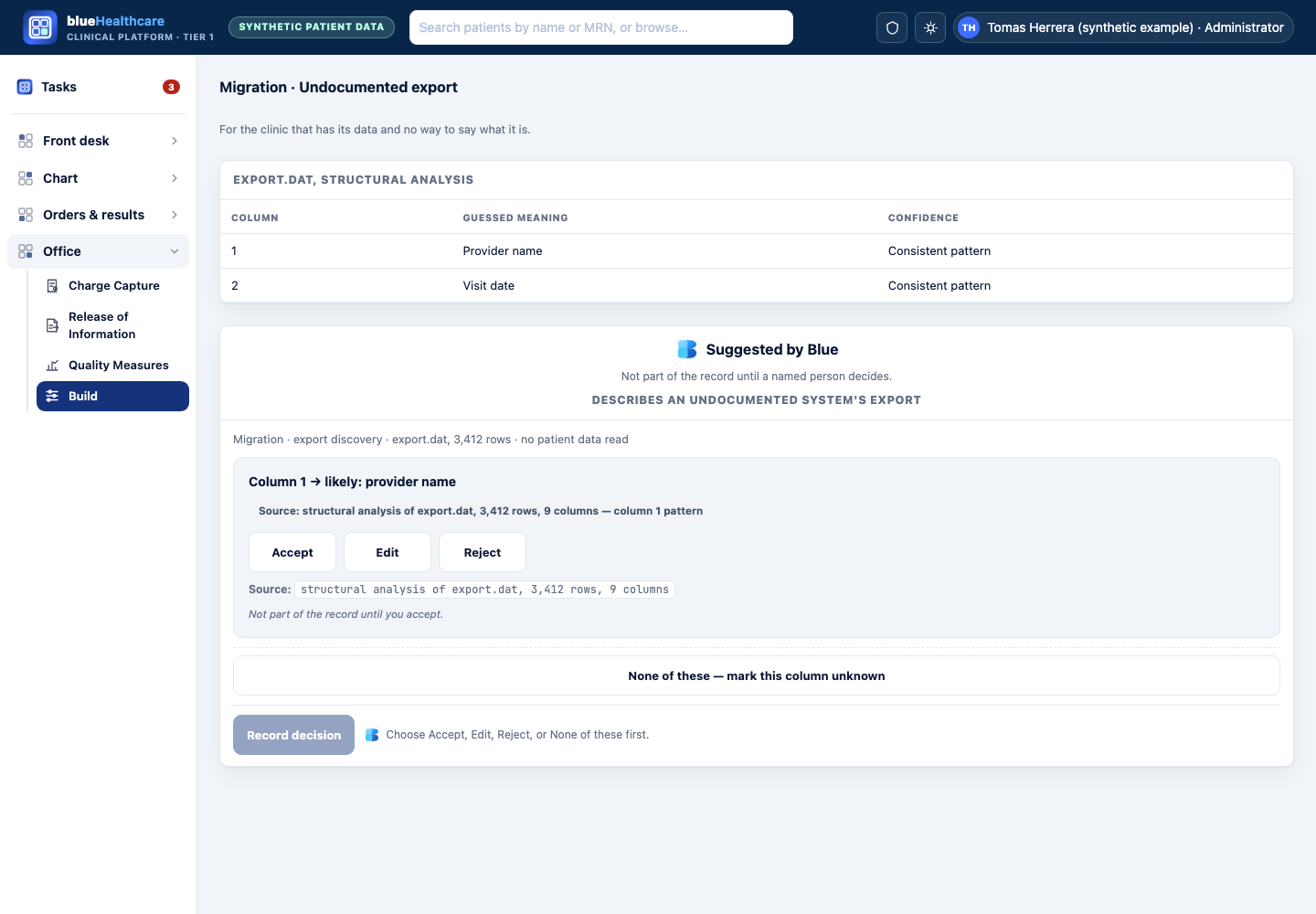Click the Record decision button
The height and width of the screenshot is (914, 1316).
[293, 735]
